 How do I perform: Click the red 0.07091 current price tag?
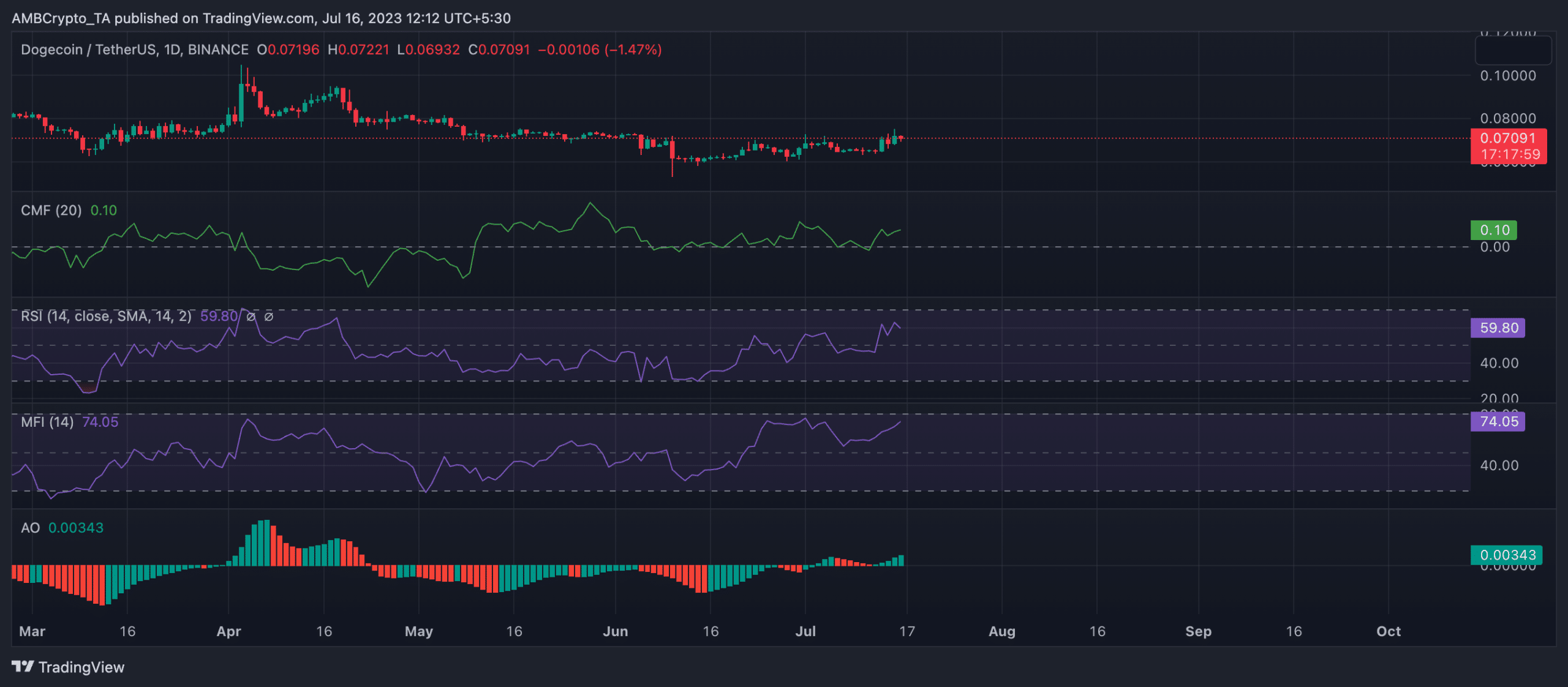tap(1508, 138)
